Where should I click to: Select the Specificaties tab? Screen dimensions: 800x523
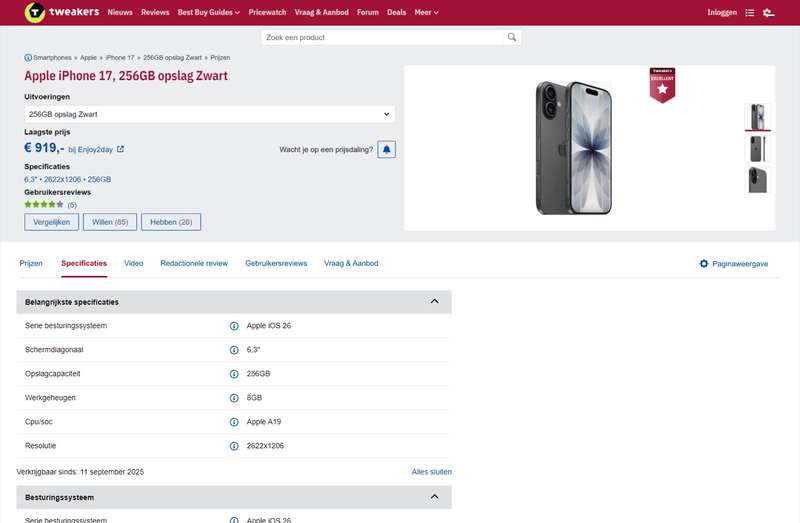84,263
